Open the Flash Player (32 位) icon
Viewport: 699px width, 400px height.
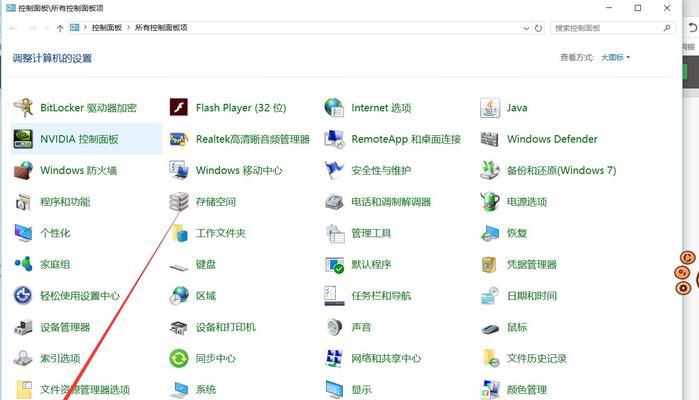click(179, 107)
